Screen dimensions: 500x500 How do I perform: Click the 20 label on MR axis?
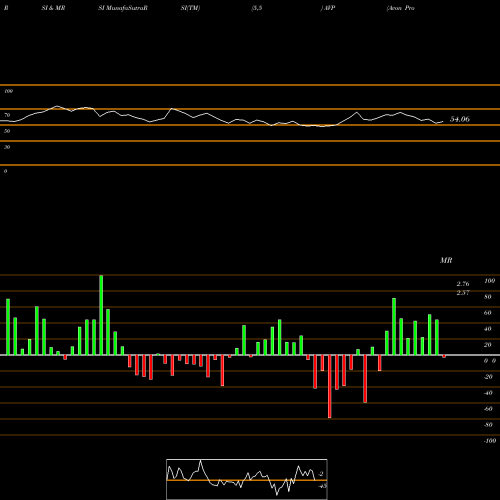tap(488, 345)
